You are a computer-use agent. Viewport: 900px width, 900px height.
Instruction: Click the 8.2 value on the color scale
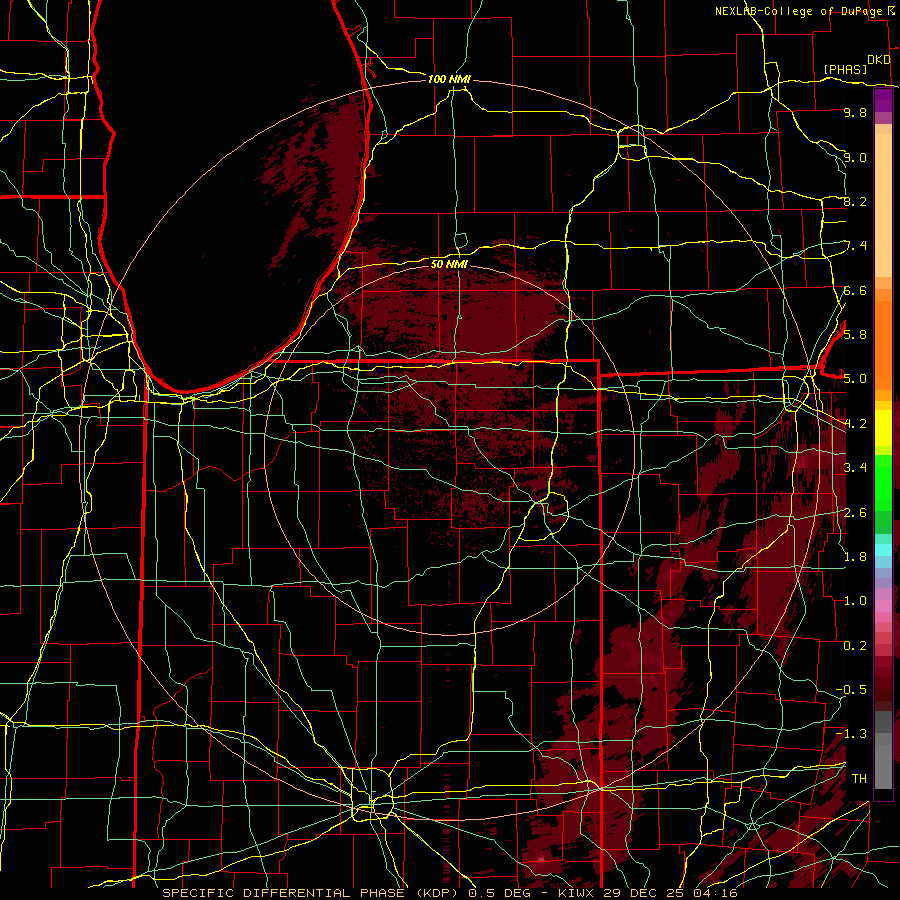pos(855,201)
